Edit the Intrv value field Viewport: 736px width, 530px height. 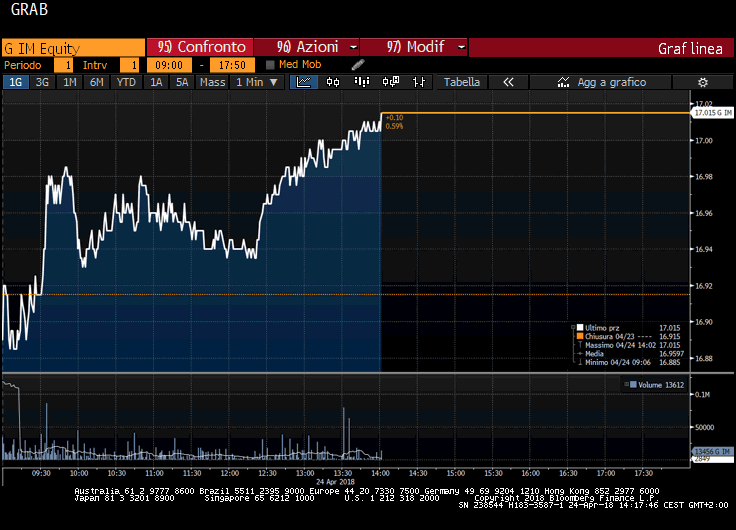(x=130, y=65)
